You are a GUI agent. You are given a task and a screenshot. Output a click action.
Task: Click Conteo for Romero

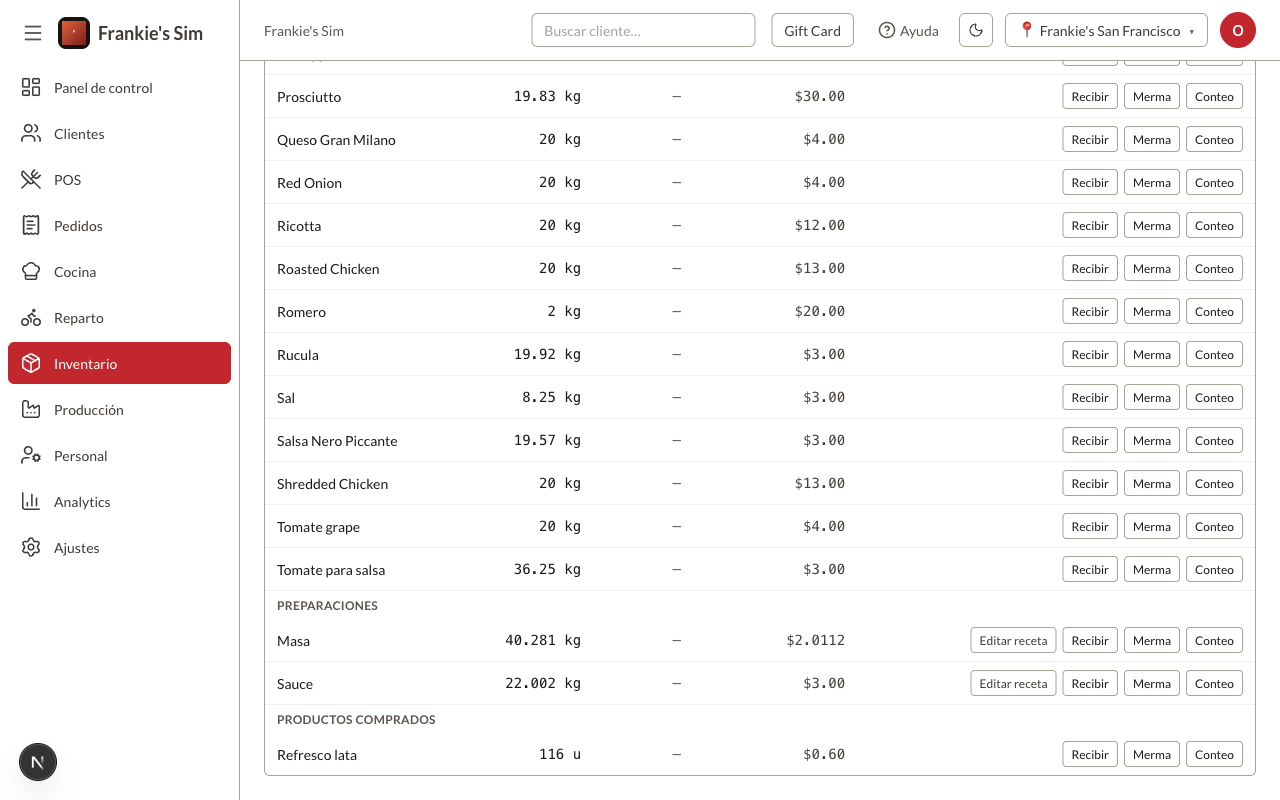click(x=1214, y=311)
